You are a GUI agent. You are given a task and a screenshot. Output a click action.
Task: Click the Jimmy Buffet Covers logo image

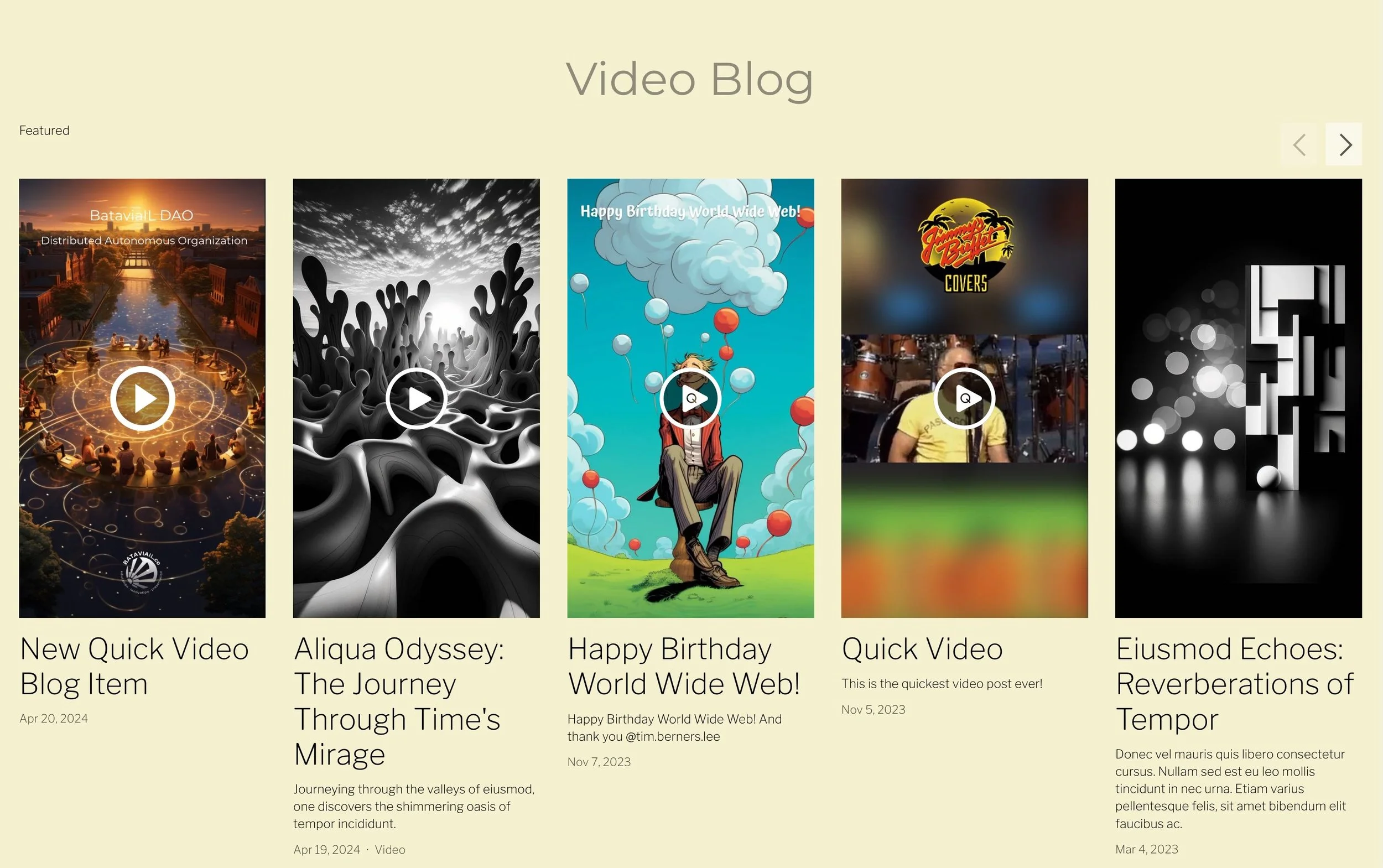[966, 245]
